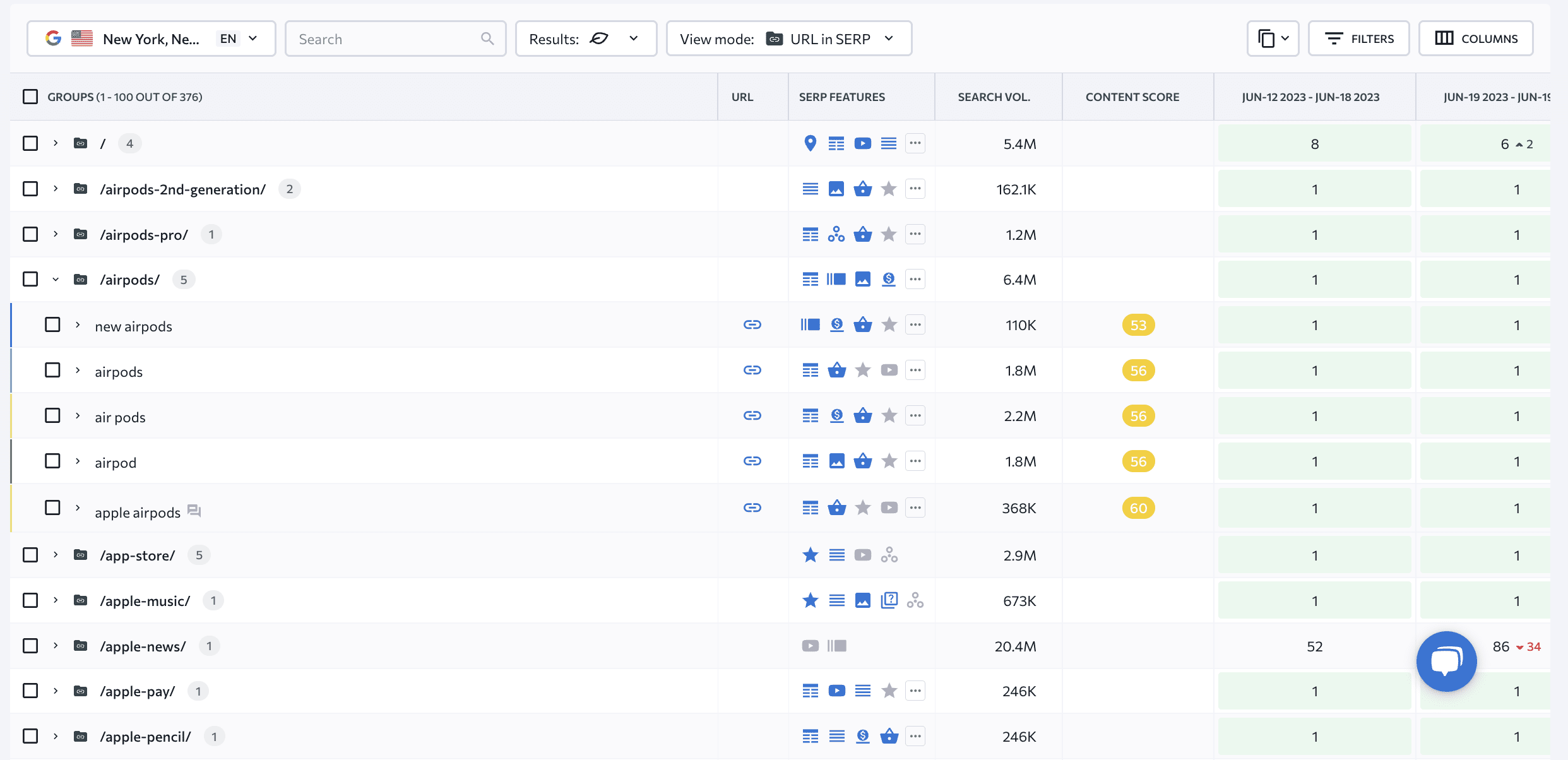Viewport: 1568px width, 760px height.
Task: Click the Groups column header
Action: click(x=125, y=97)
